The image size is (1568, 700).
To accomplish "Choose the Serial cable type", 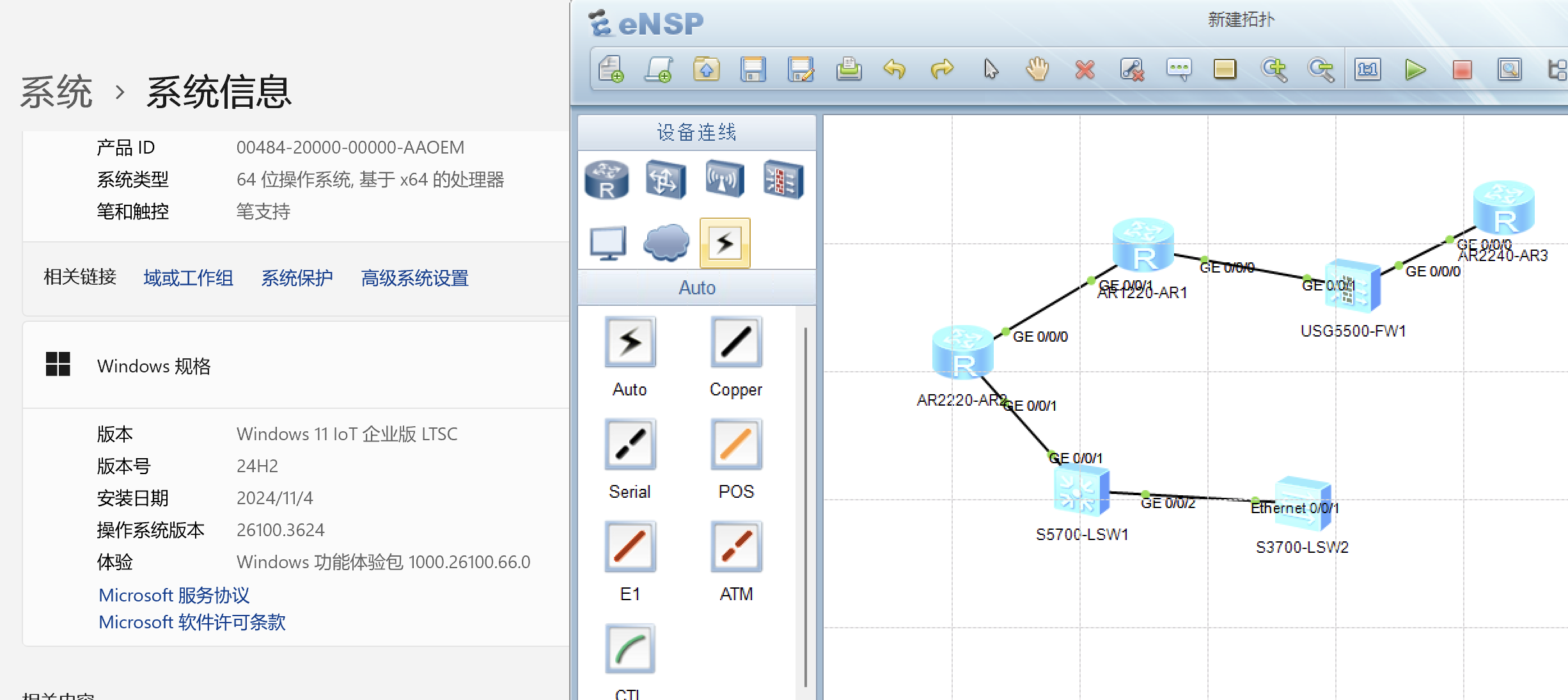I will click(x=631, y=444).
